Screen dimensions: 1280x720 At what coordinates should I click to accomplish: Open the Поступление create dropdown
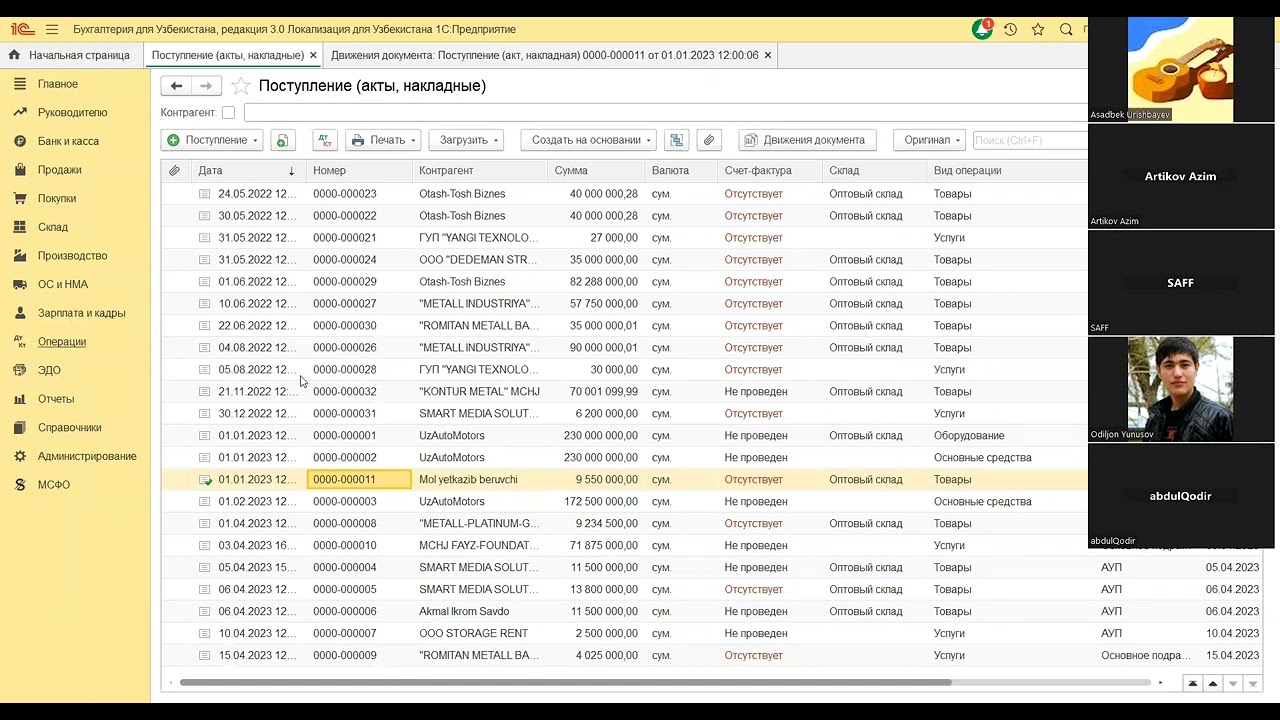[212, 140]
